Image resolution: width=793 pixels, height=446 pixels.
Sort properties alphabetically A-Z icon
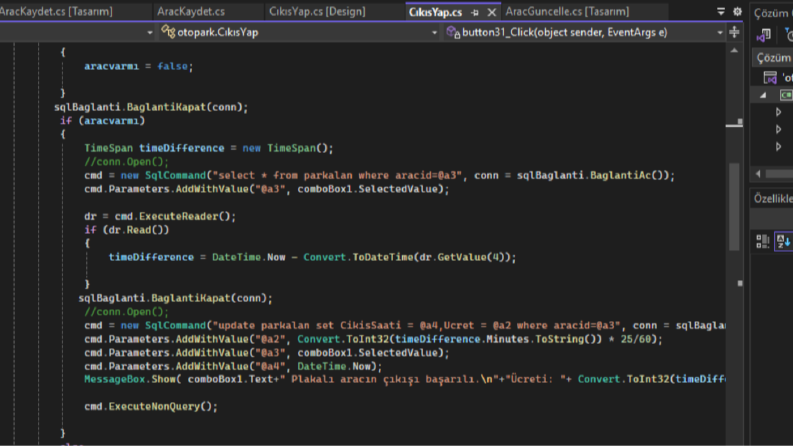pyautogui.click(x=783, y=241)
